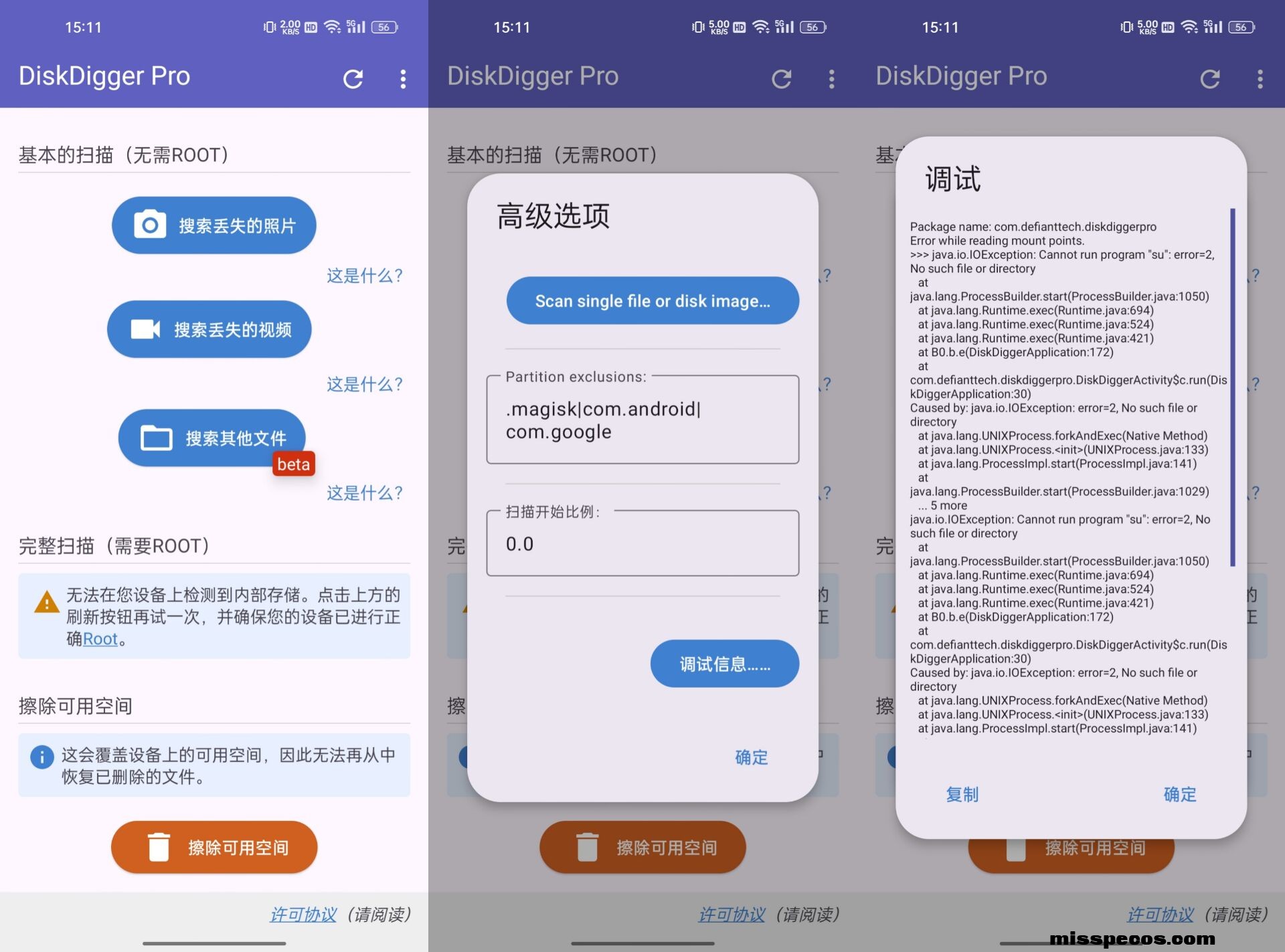Tap the red beta badge
The image size is (1285, 952).
293,464
